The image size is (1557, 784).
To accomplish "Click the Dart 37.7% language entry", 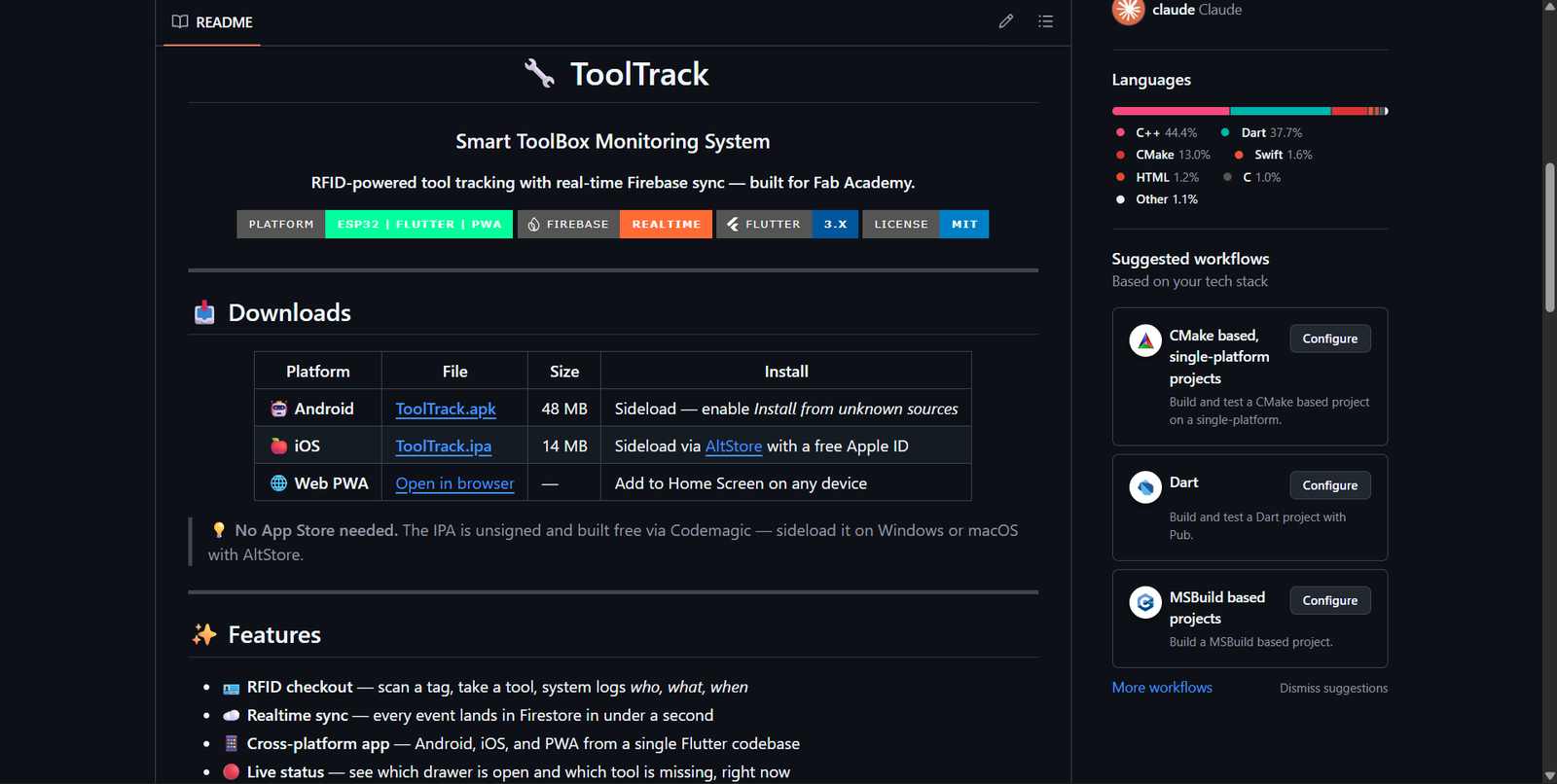I will click(x=1261, y=133).
